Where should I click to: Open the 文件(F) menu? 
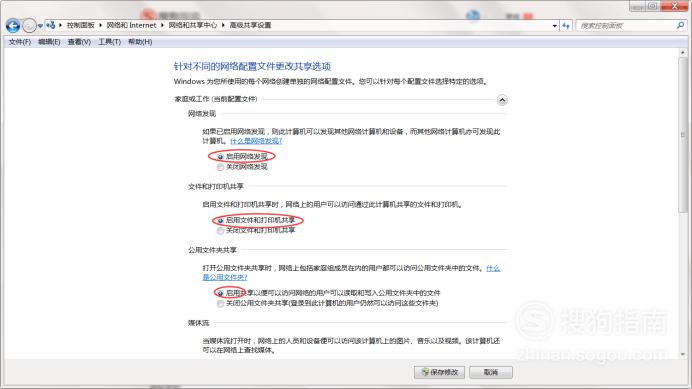coord(20,42)
